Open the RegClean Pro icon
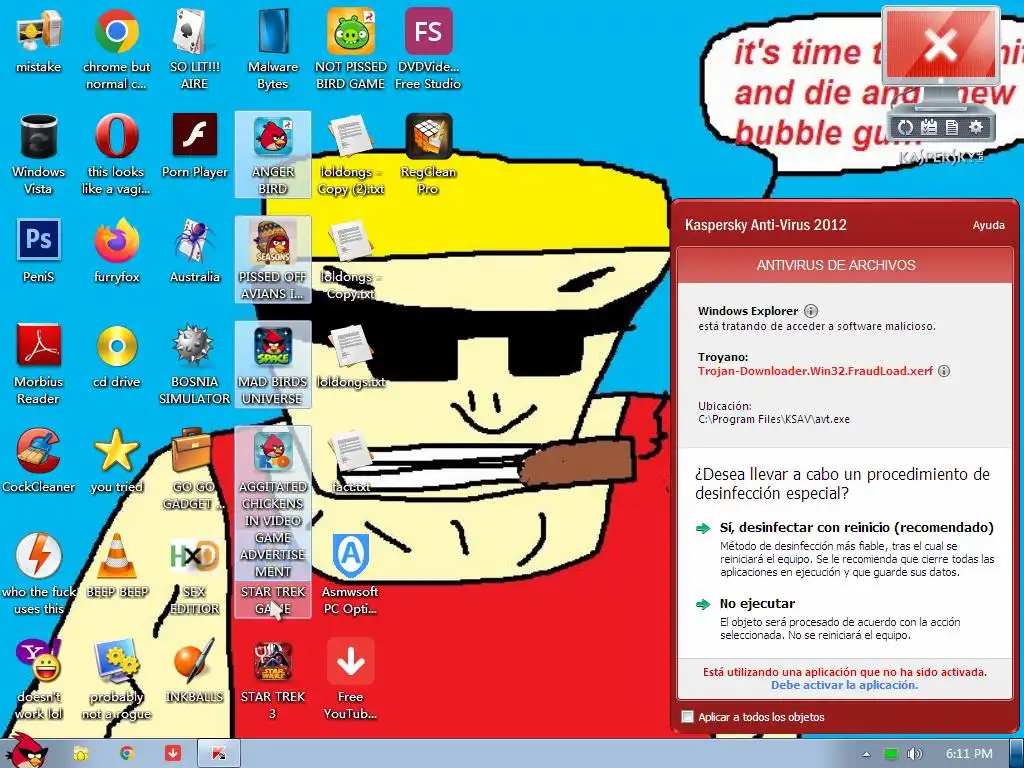The image size is (1024, 768). point(428,155)
